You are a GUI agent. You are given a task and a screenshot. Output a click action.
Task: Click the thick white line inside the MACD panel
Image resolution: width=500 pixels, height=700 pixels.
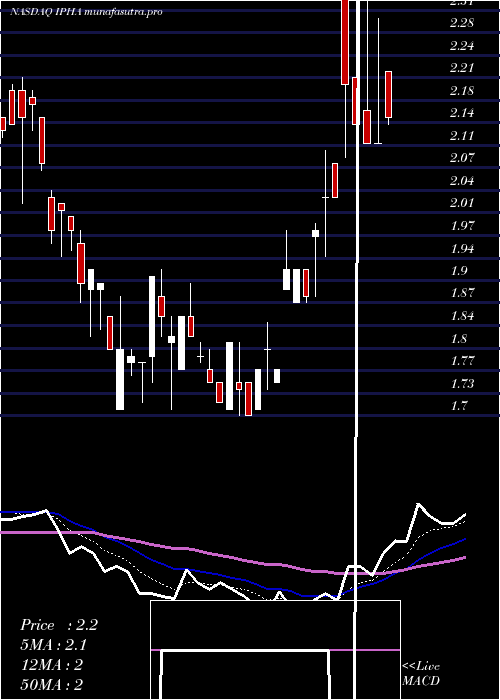pos(245,674)
